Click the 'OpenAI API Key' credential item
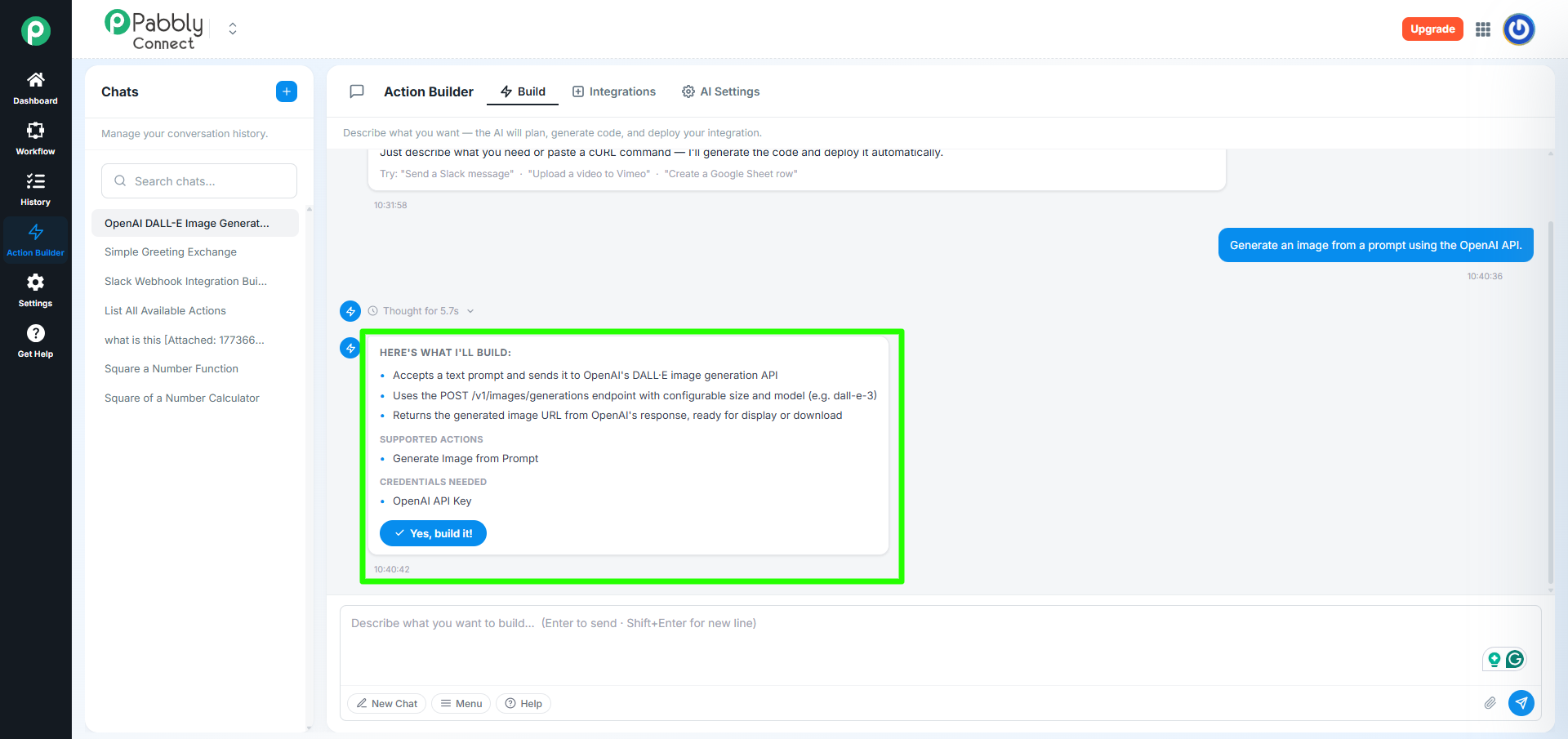The width and height of the screenshot is (1568, 739). point(432,501)
